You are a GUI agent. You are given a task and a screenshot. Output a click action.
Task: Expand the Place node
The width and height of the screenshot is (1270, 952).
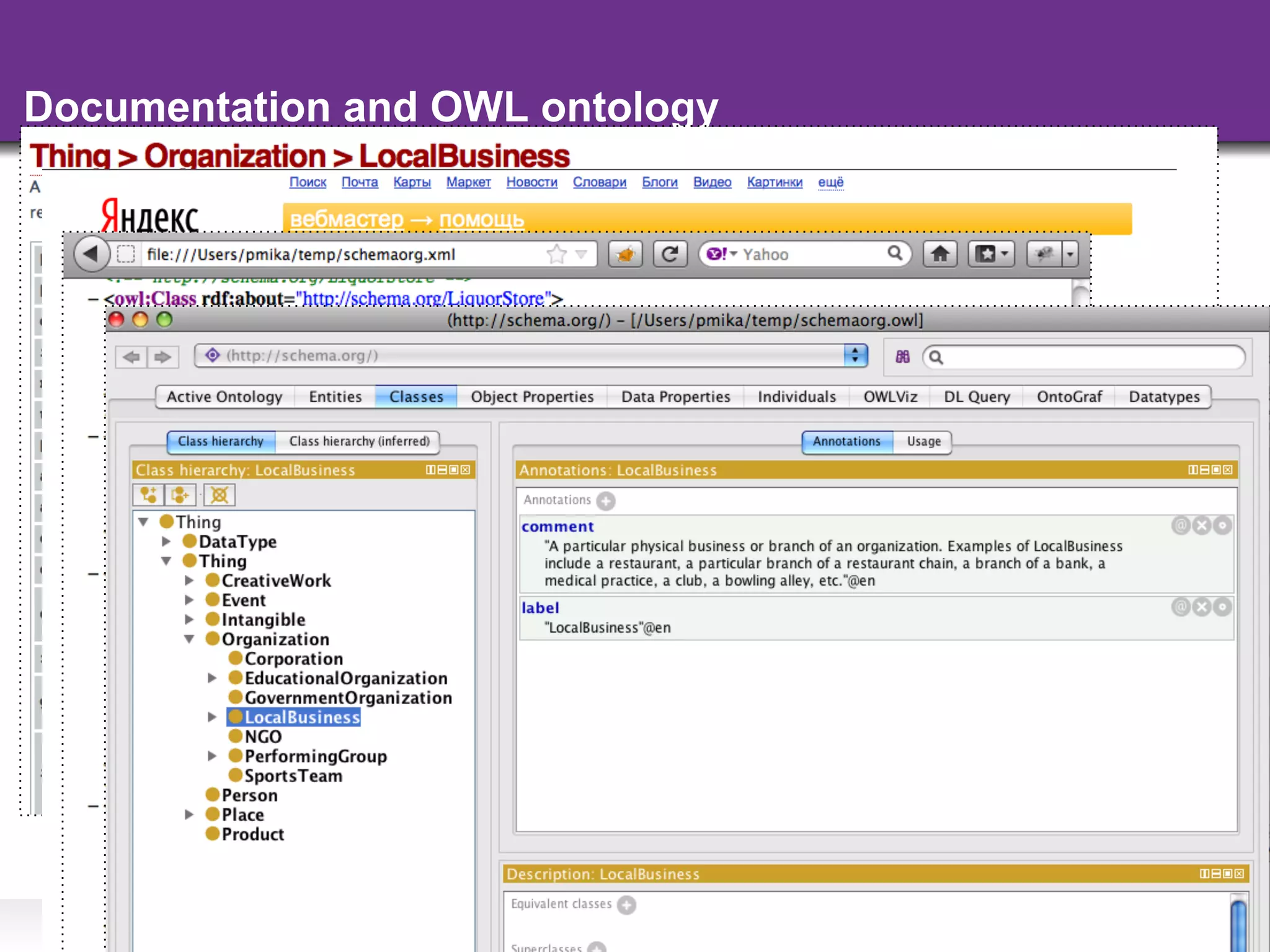tap(189, 814)
